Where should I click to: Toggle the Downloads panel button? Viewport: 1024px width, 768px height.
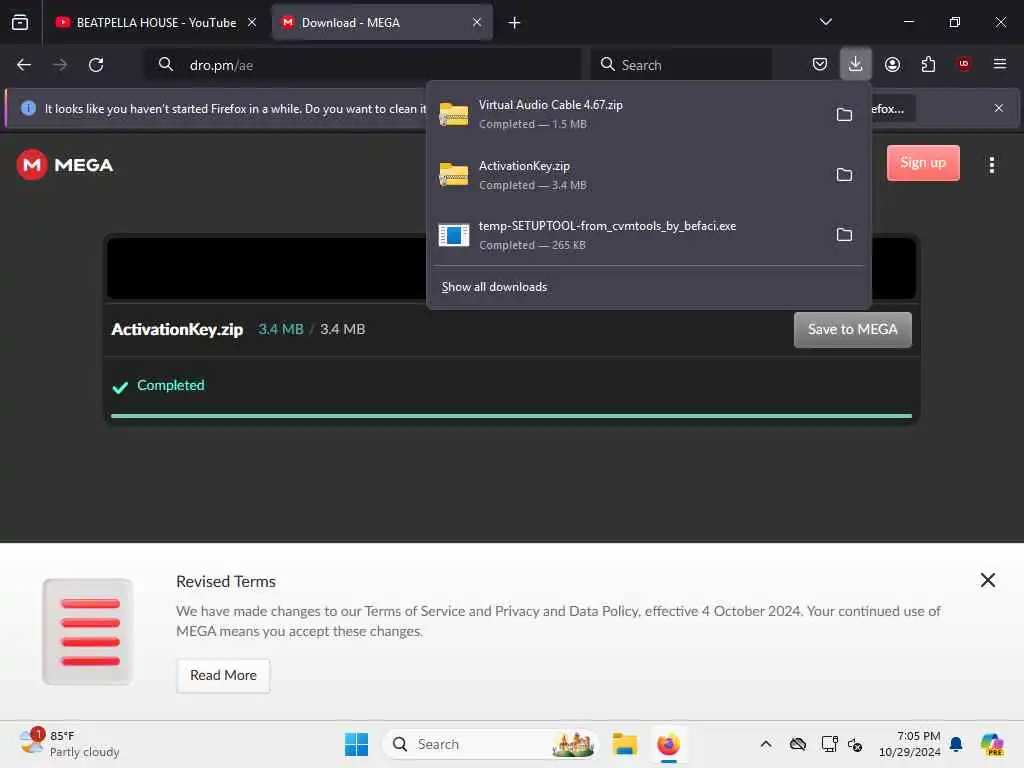(856, 64)
